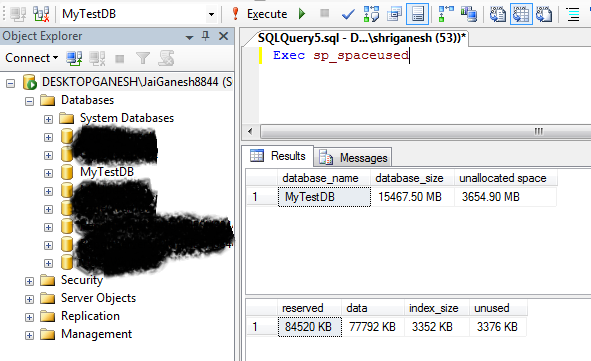Viewport: 591px width, 361px height.
Task: Select the Replication folder
Action: [90, 316]
